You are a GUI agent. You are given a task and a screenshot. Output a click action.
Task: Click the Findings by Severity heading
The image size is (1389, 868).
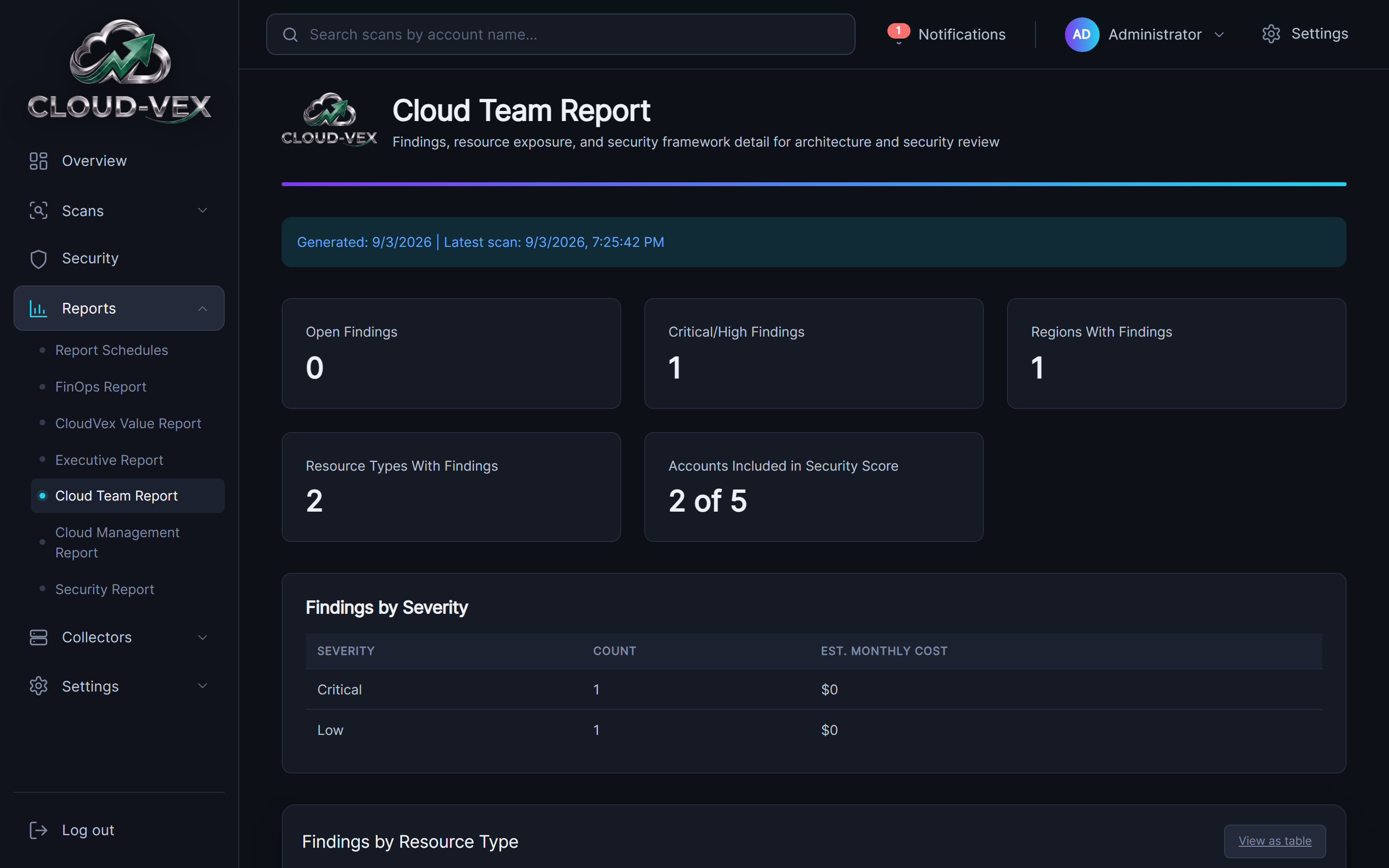pyautogui.click(x=387, y=608)
